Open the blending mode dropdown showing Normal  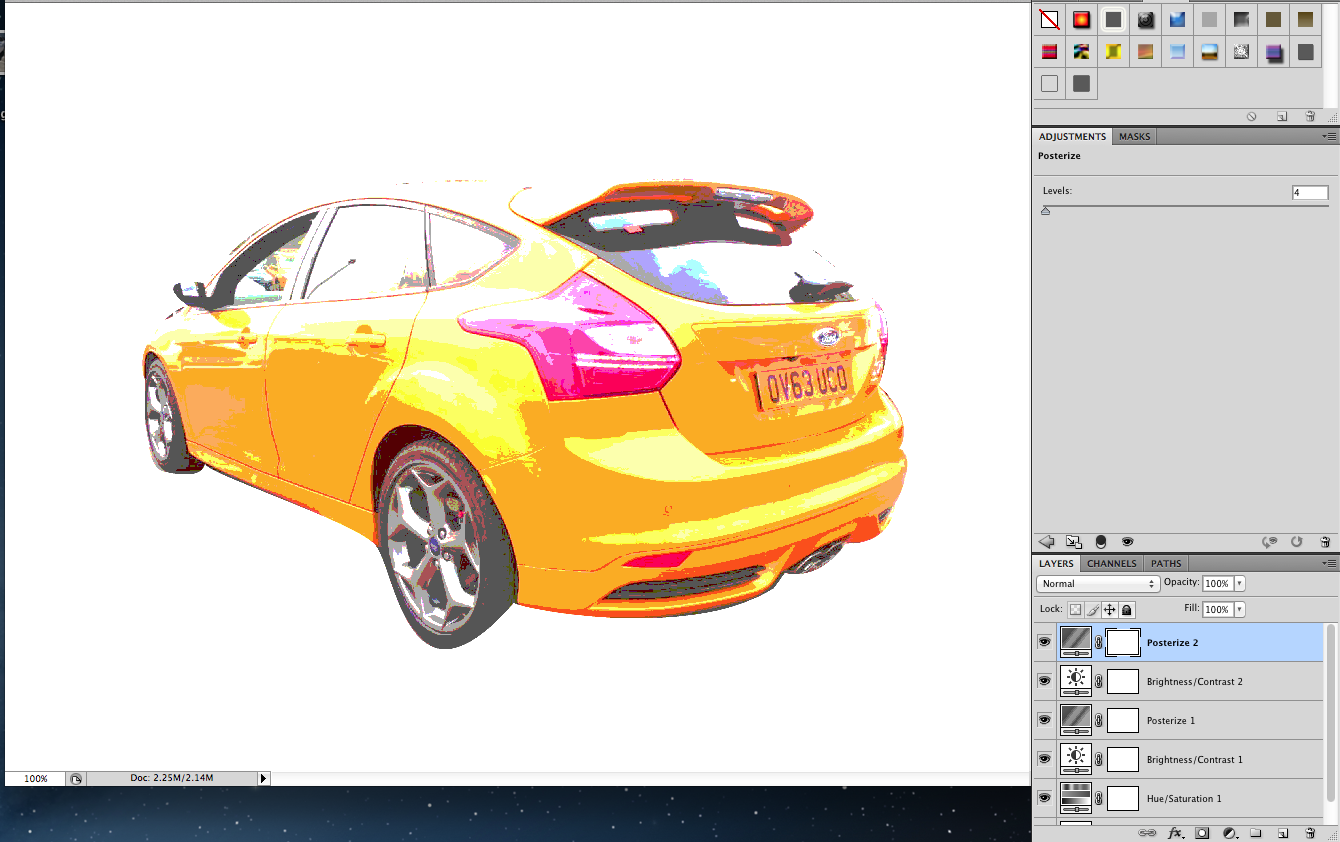(x=1097, y=583)
